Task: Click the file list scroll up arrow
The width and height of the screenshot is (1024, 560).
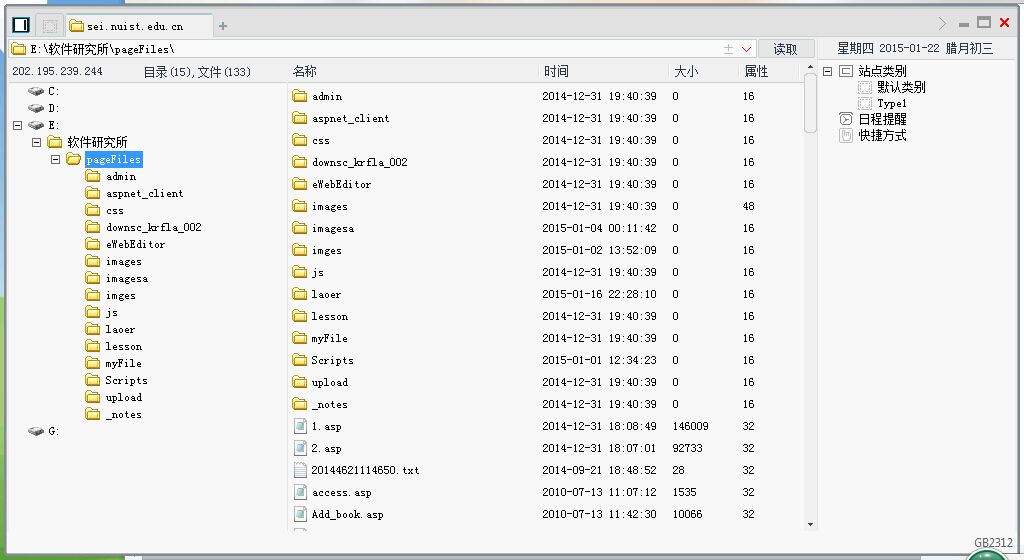Action: (810, 67)
